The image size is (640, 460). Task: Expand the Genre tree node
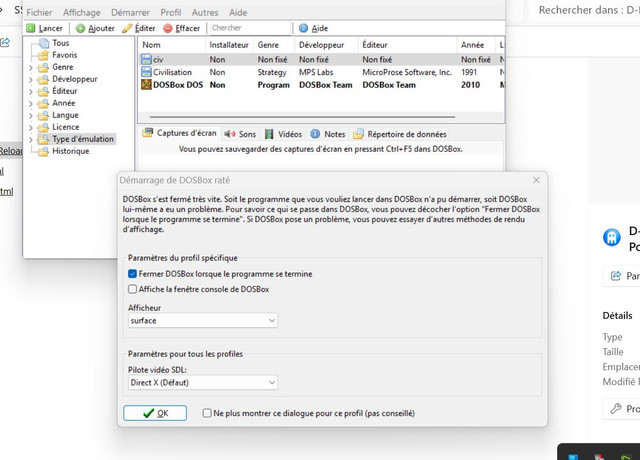[x=31, y=68]
